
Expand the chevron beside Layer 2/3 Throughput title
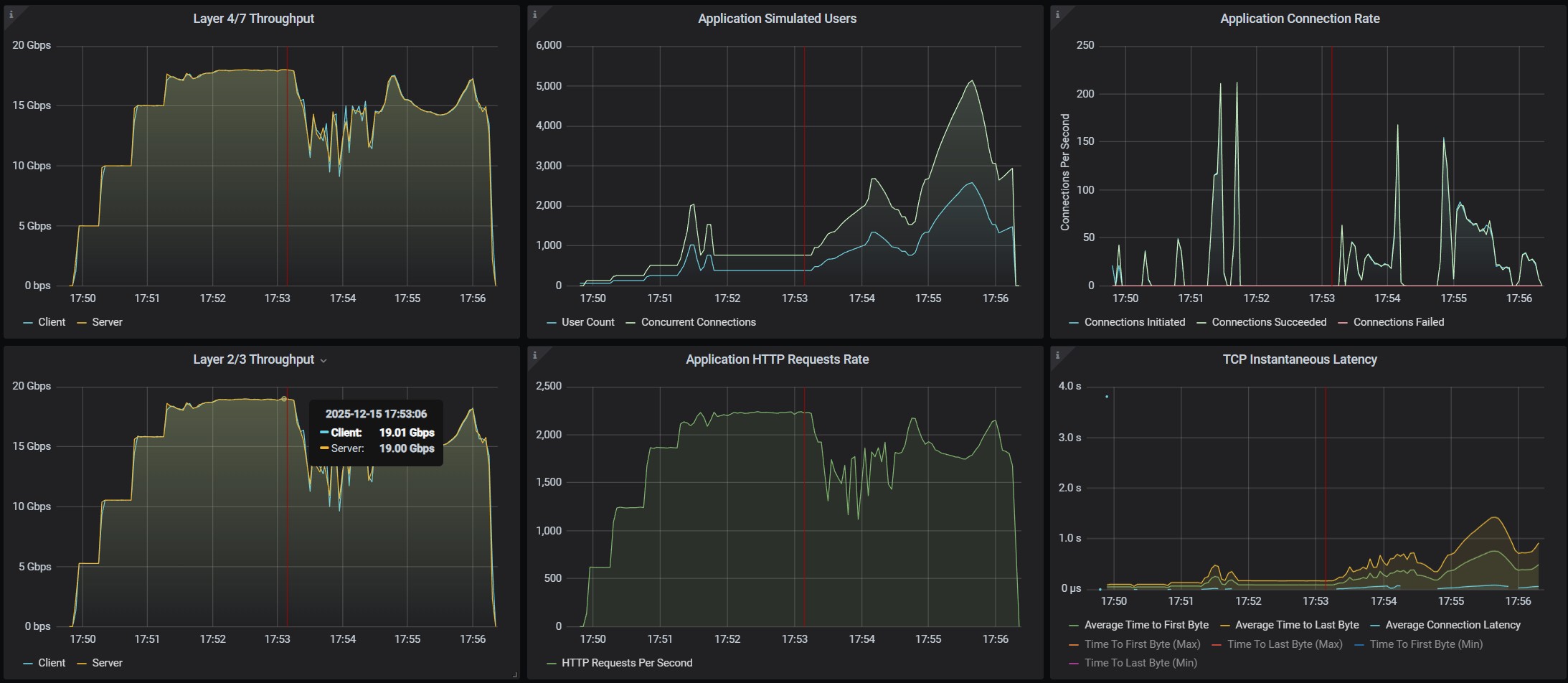click(323, 360)
